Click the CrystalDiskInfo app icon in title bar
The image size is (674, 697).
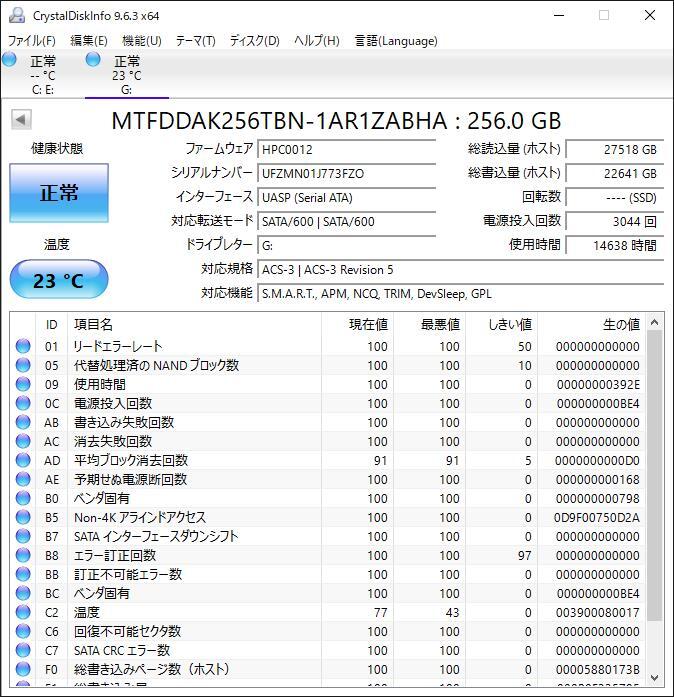17,15
